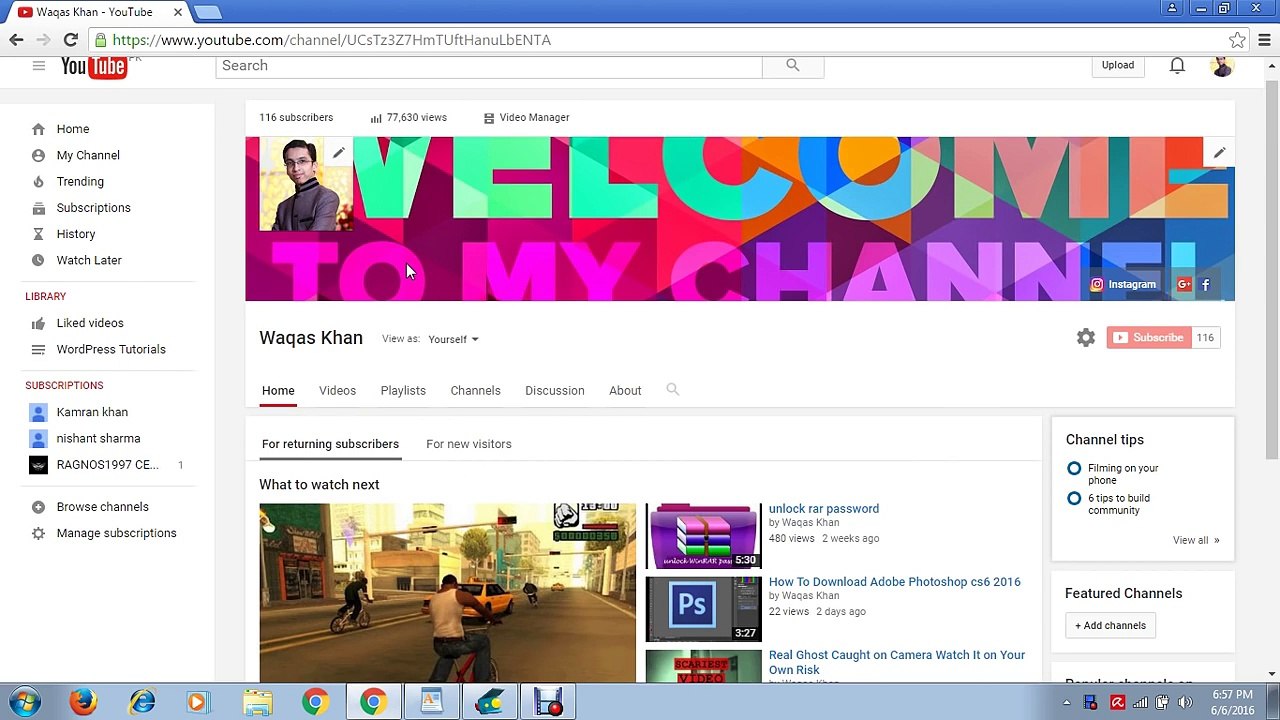This screenshot has width=1280, height=720.
Task: Switch to the About tab
Action: point(625,391)
